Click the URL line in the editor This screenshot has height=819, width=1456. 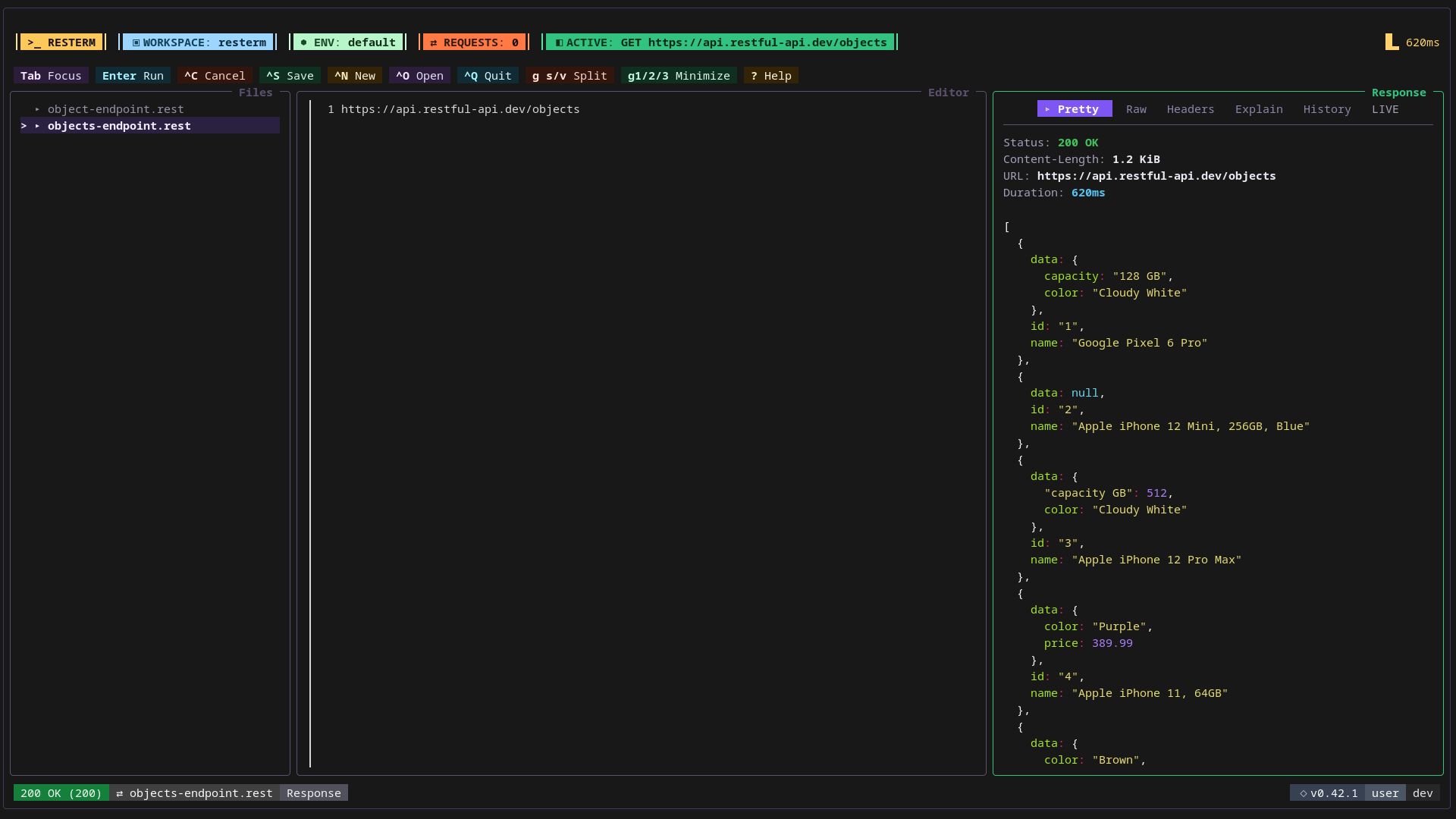(x=460, y=109)
